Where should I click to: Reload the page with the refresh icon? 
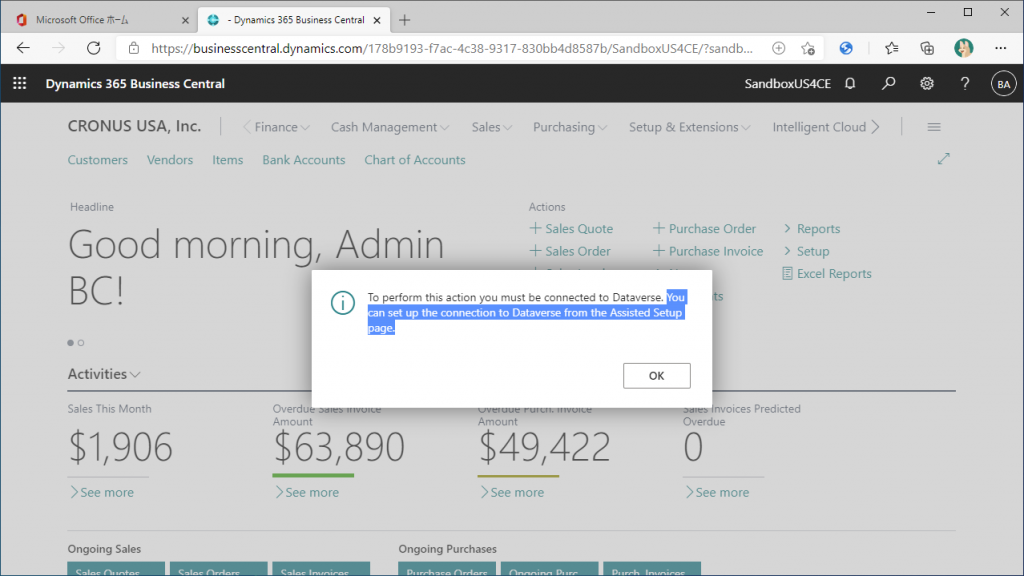(x=94, y=48)
